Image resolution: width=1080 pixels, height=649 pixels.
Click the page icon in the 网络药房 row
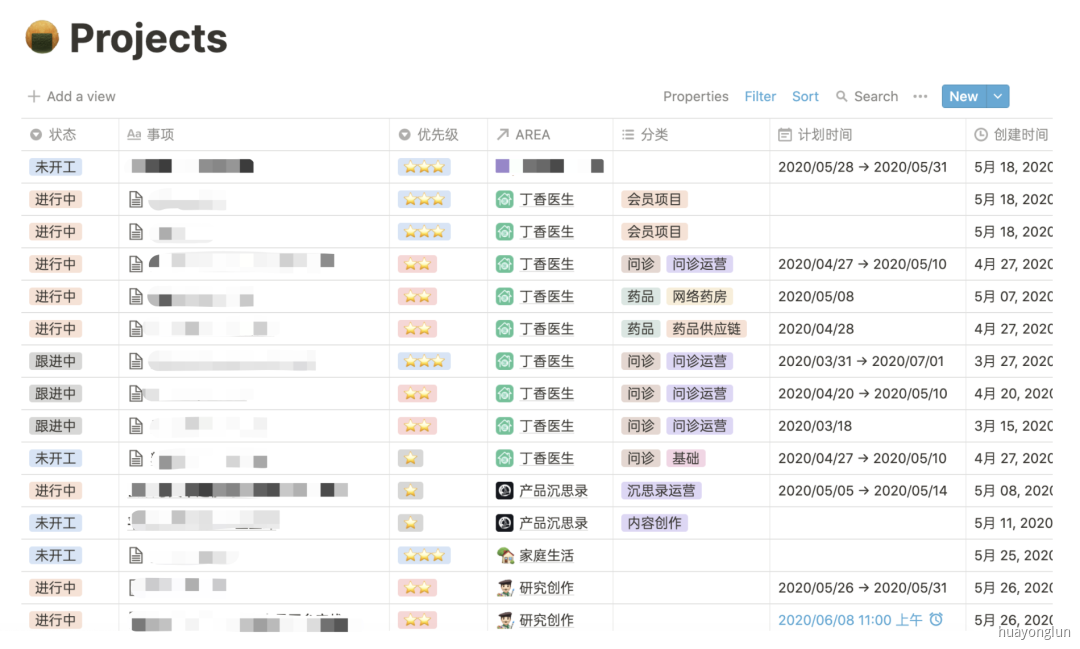[136, 297]
